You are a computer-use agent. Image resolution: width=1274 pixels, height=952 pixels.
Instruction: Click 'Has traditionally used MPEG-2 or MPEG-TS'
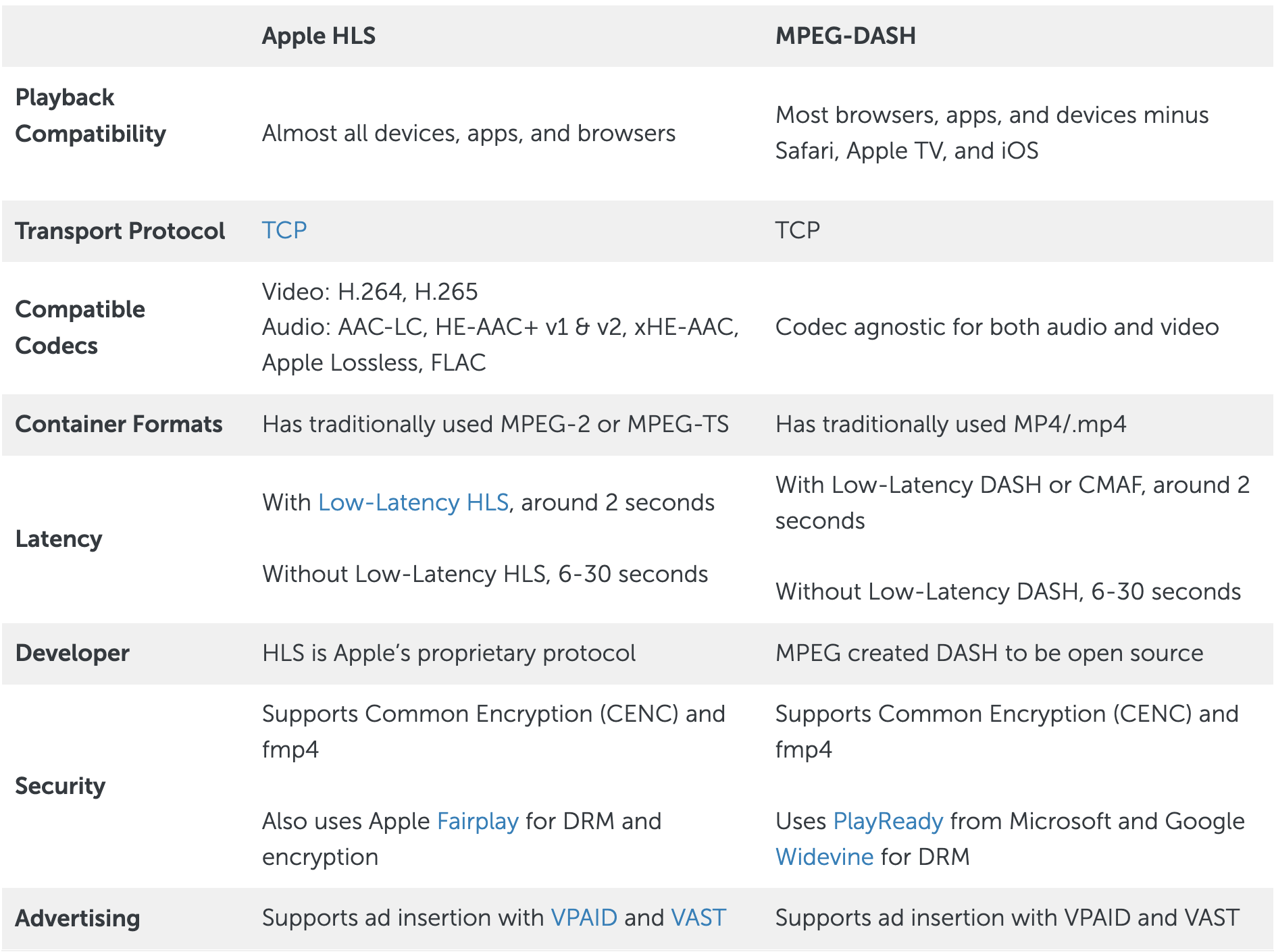coord(495,424)
